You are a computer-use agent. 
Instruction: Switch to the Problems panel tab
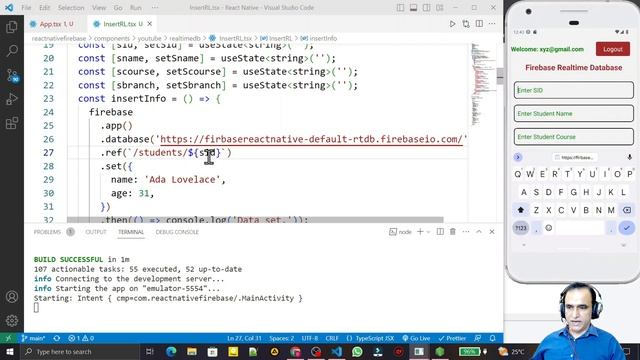[47, 232]
